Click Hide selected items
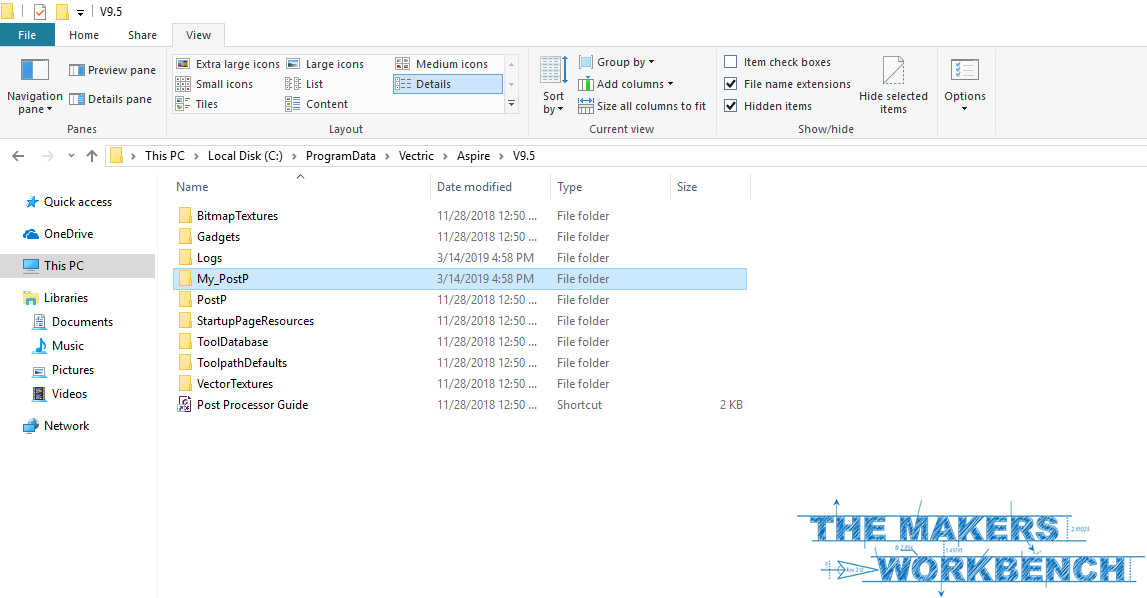Screen dimensions: 1147x598 click(x=893, y=86)
